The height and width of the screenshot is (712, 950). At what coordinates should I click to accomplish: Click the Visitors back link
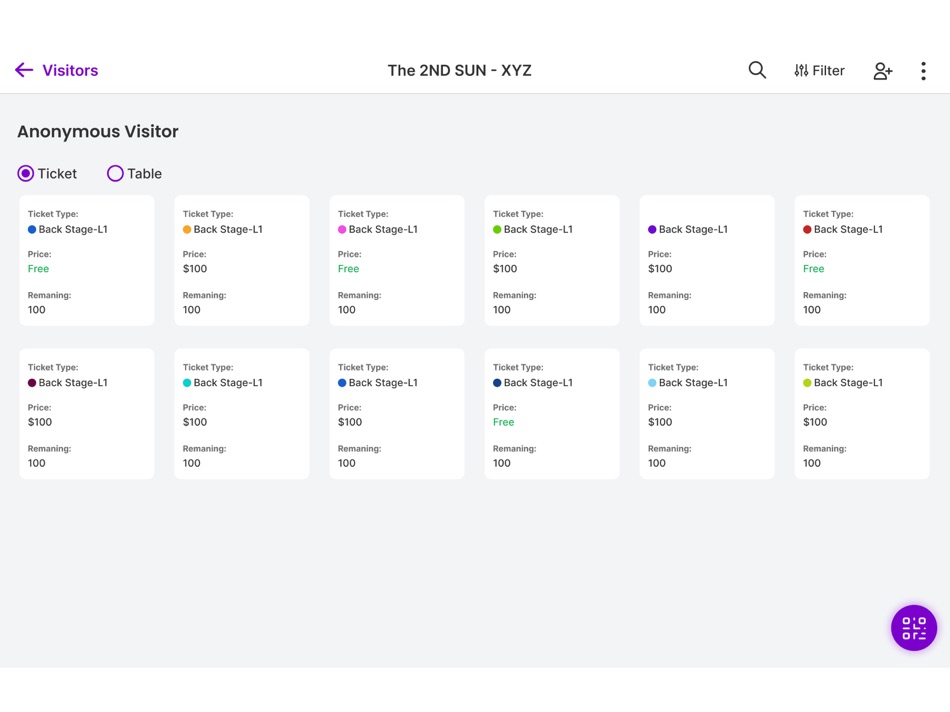point(70,70)
